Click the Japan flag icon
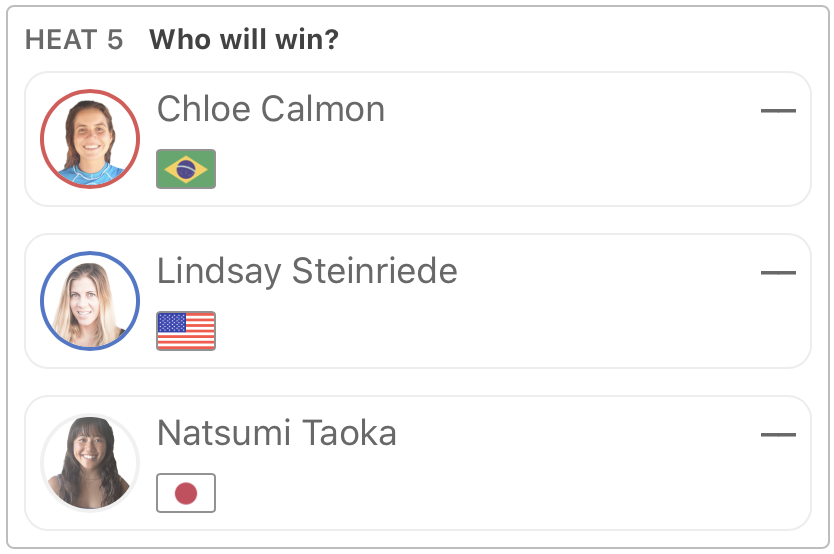The image size is (834, 554). click(x=186, y=493)
